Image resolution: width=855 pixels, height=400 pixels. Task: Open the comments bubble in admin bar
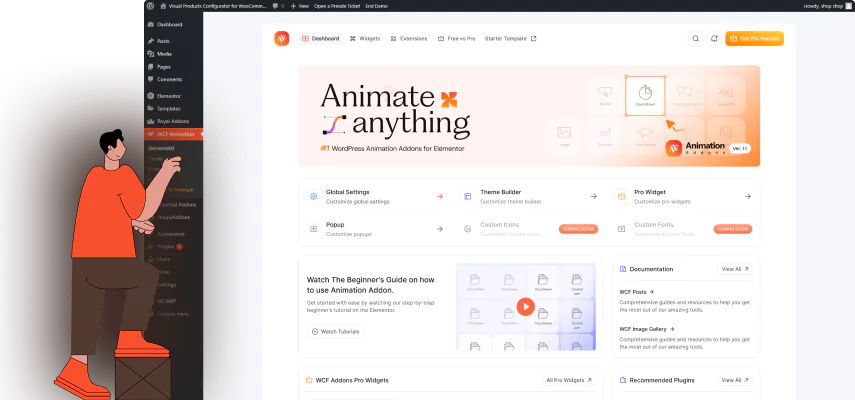[x=278, y=6]
